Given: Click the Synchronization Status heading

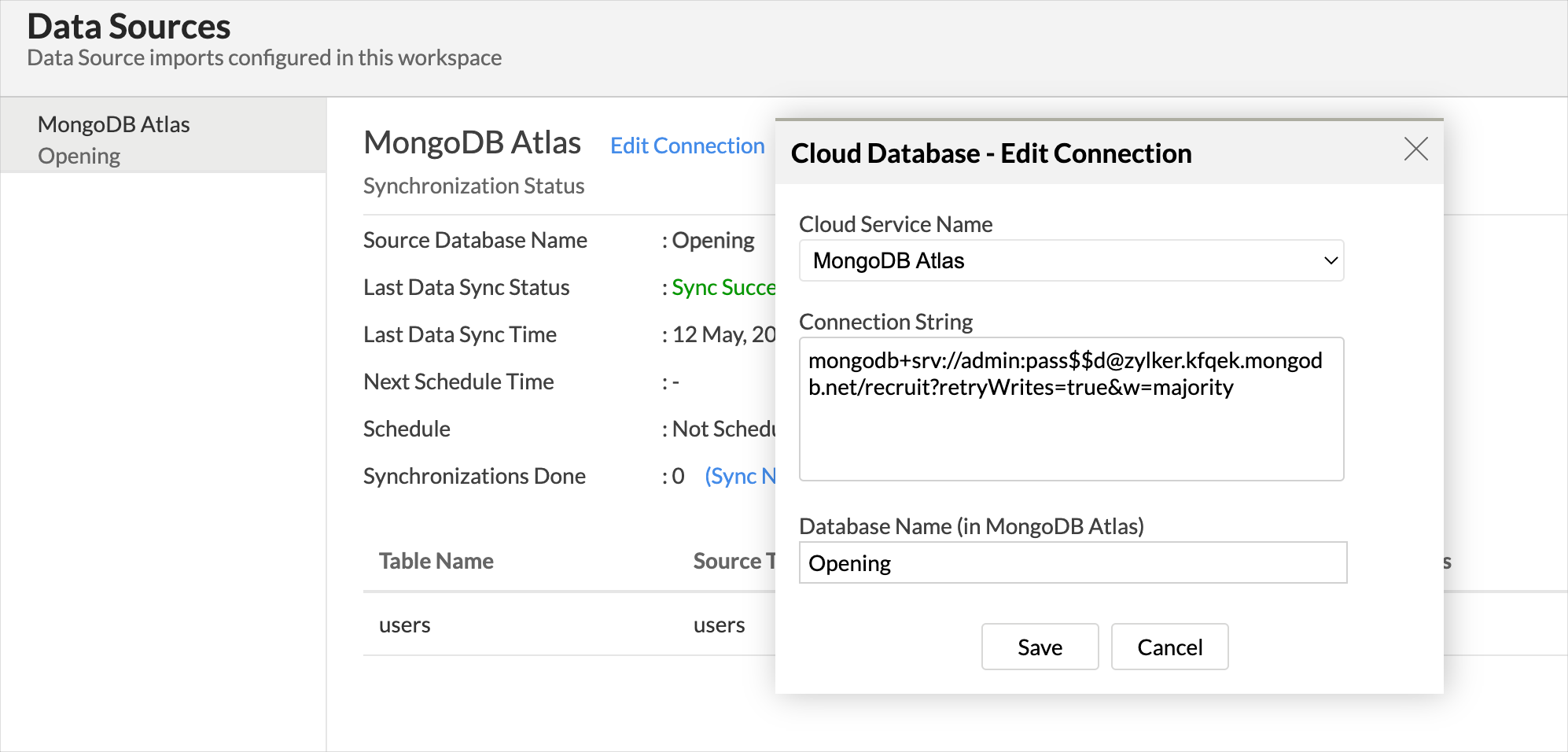Looking at the screenshot, I should point(473,186).
